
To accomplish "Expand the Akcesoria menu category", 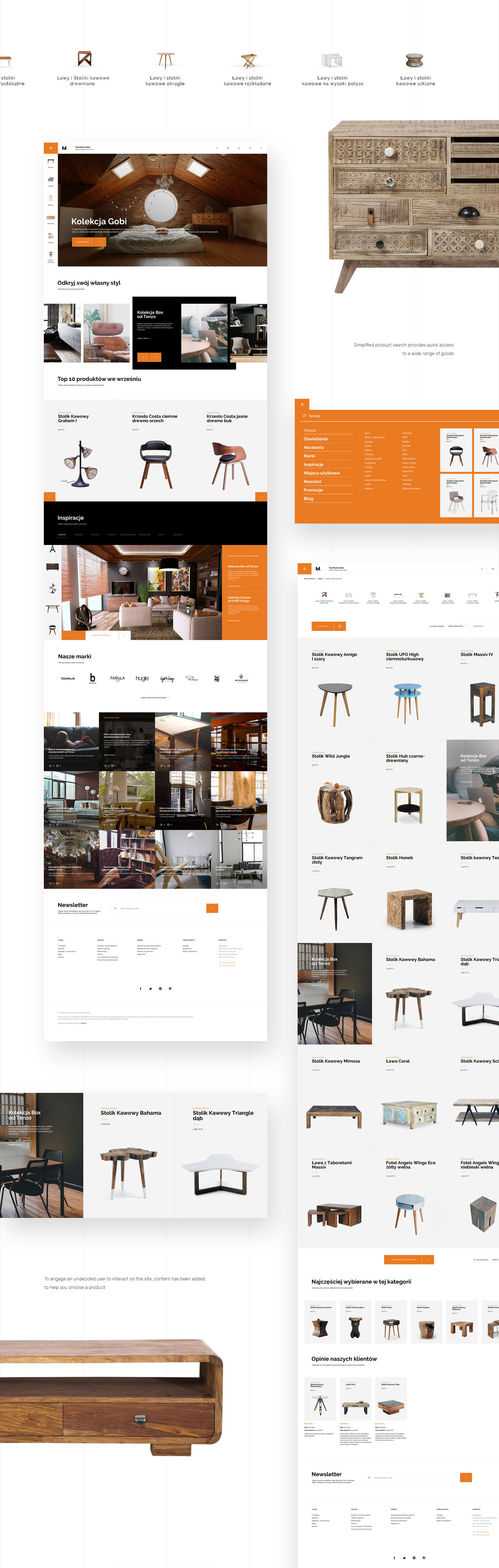I will (314, 447).
